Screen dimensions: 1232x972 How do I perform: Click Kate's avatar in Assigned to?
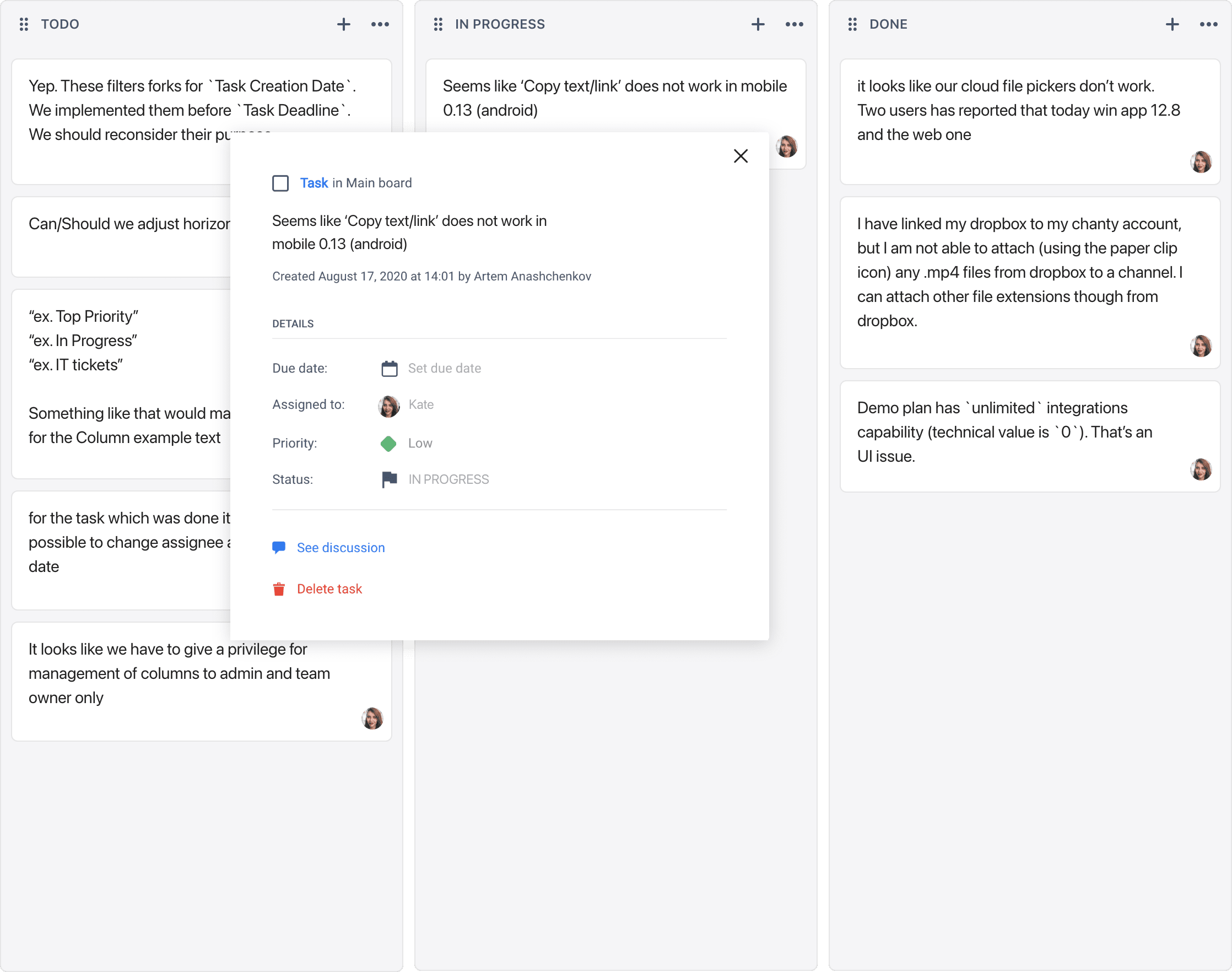(x=388, y=406)
